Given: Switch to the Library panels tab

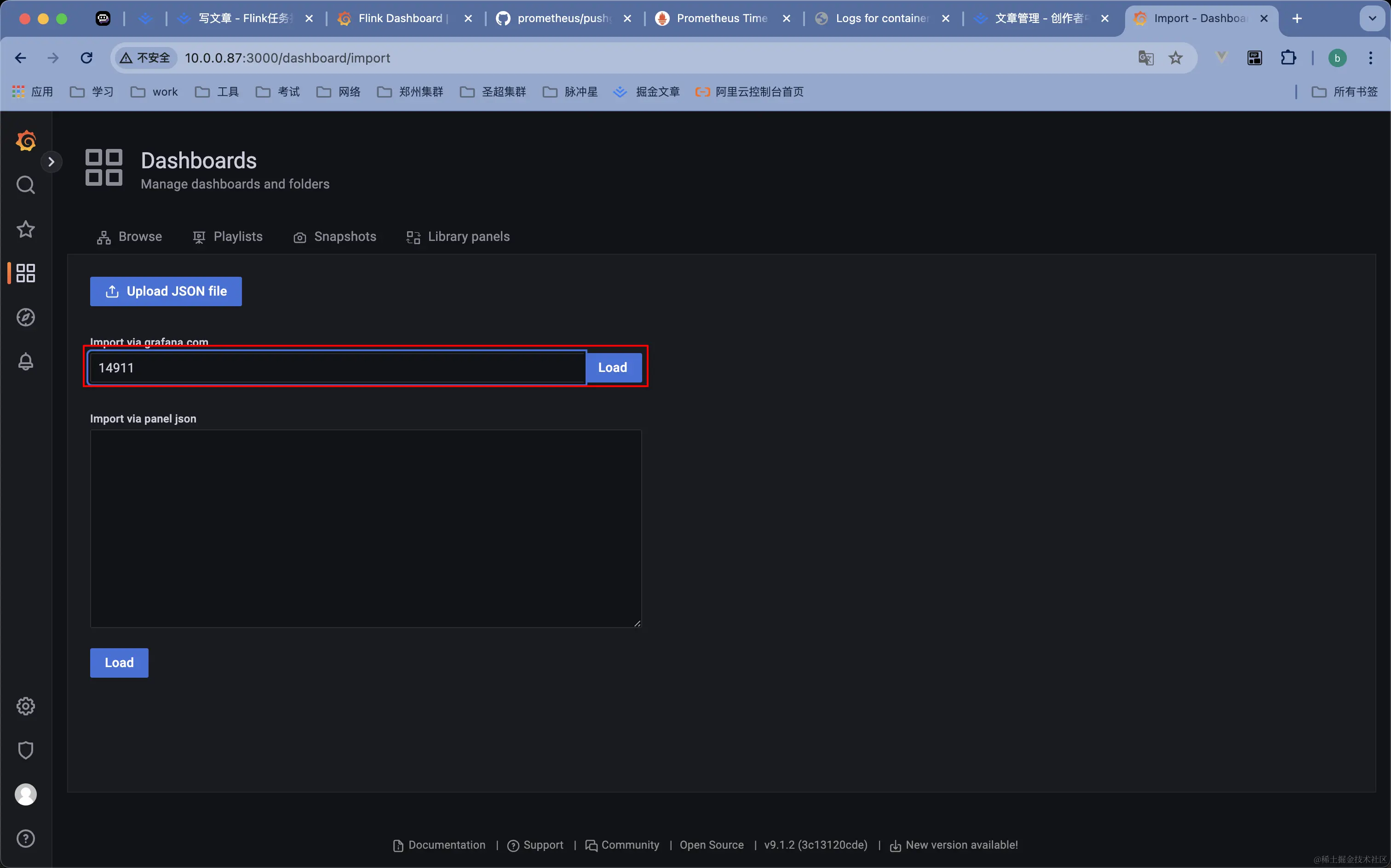Looking at the screenshot, I should [458, 236].
